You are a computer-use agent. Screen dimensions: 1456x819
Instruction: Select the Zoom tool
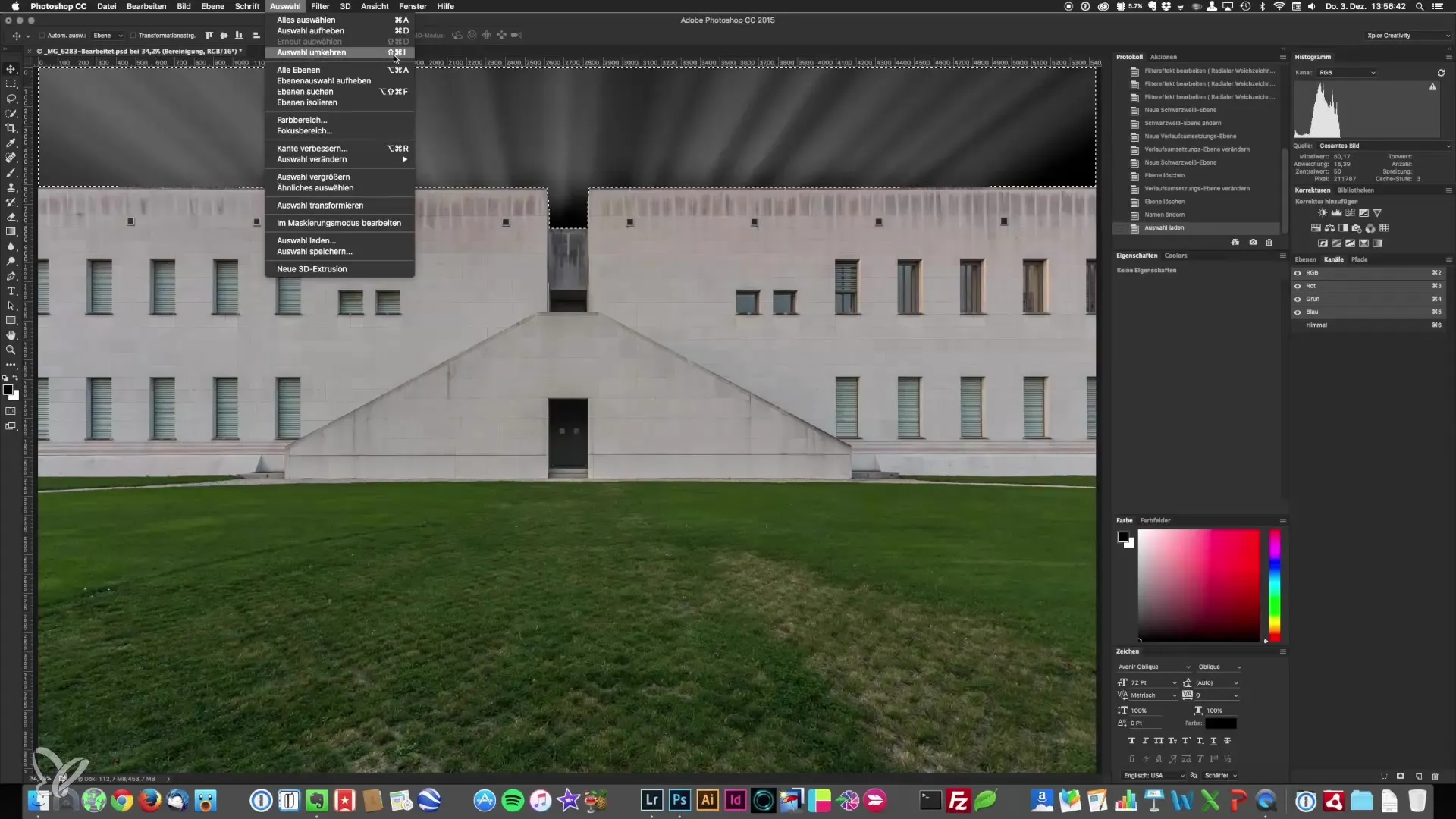pyautogui.click(x=11, y=350)
